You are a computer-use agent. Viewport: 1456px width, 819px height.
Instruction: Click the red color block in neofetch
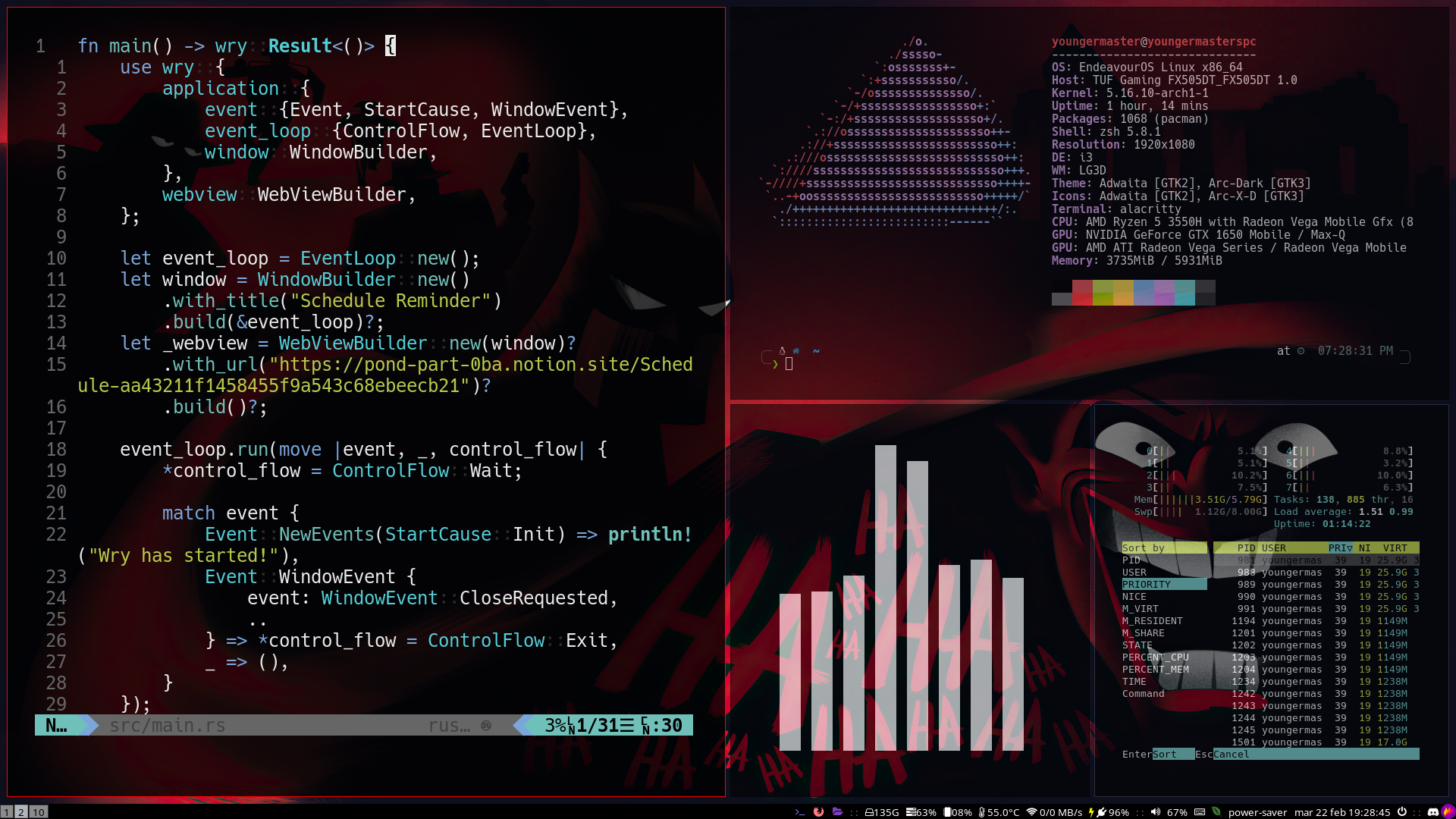pos(1082,293)
